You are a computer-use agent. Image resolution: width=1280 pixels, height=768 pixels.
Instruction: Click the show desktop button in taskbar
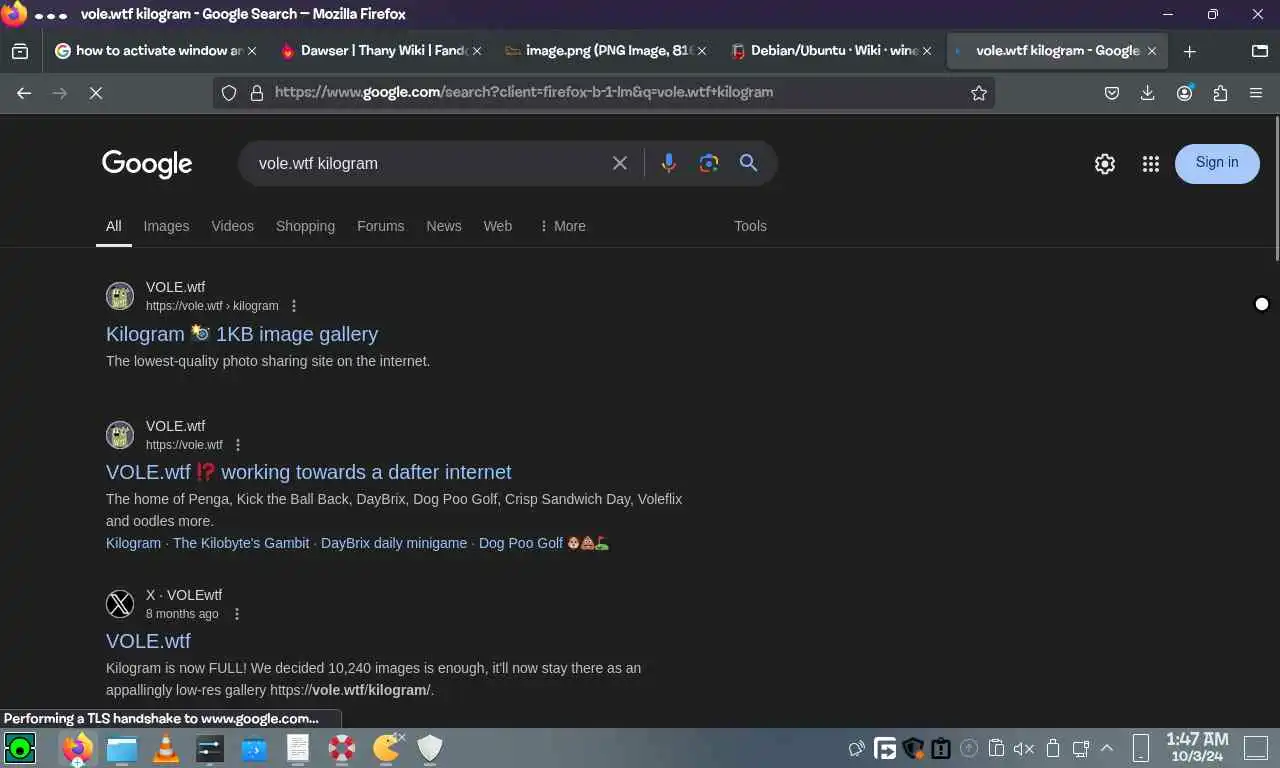(1256, 748)
